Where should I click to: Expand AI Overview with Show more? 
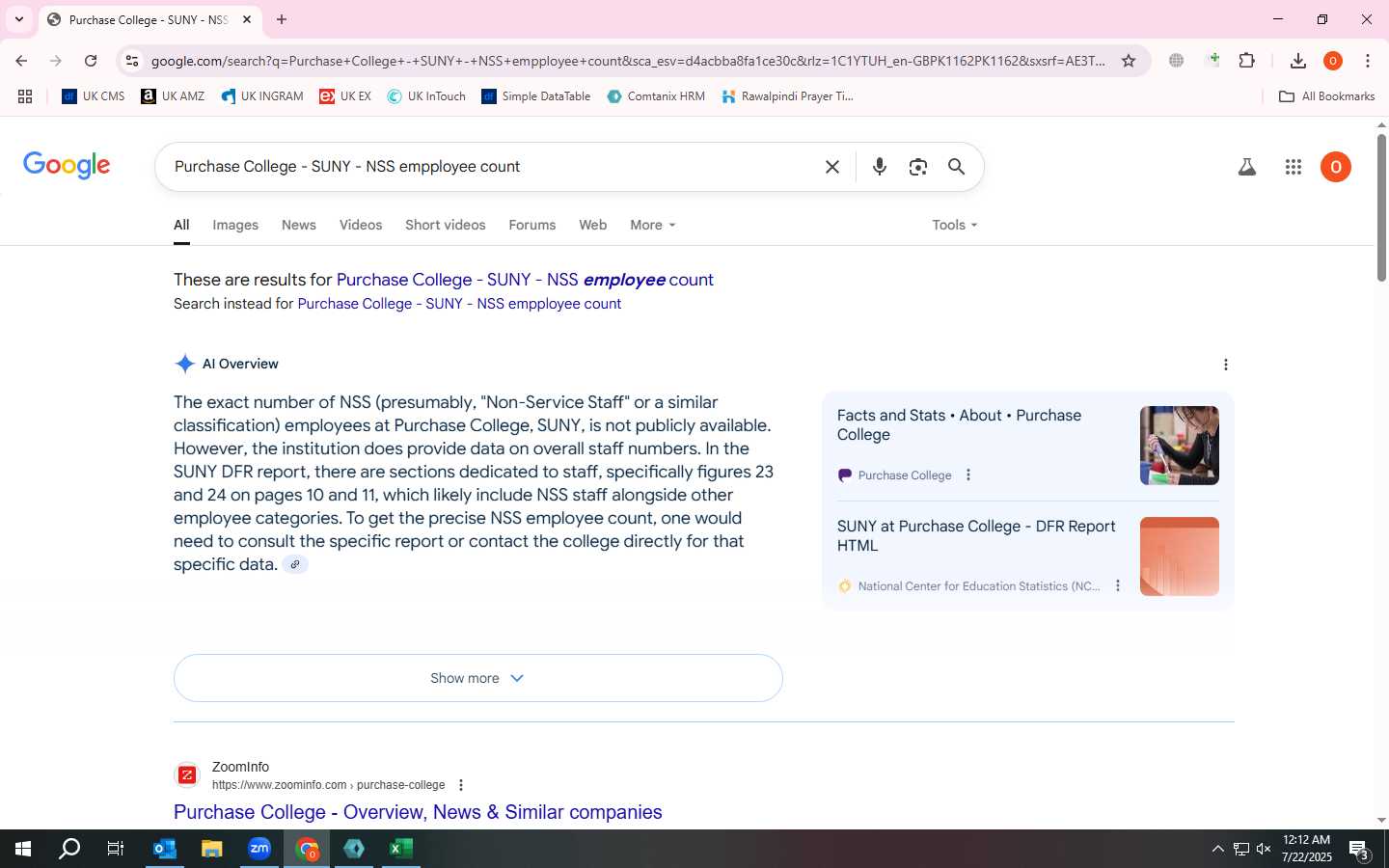[x=478, y=678]
